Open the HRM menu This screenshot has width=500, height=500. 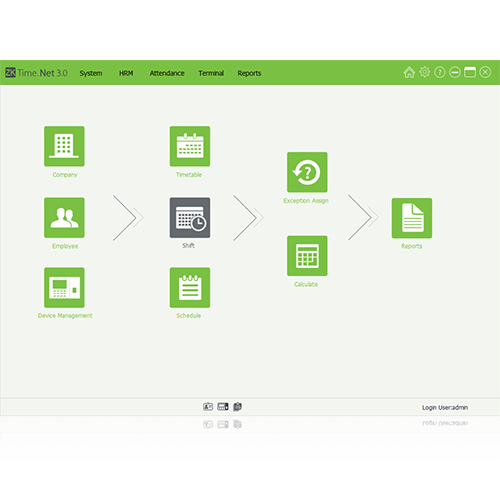(x=126, y=73)
